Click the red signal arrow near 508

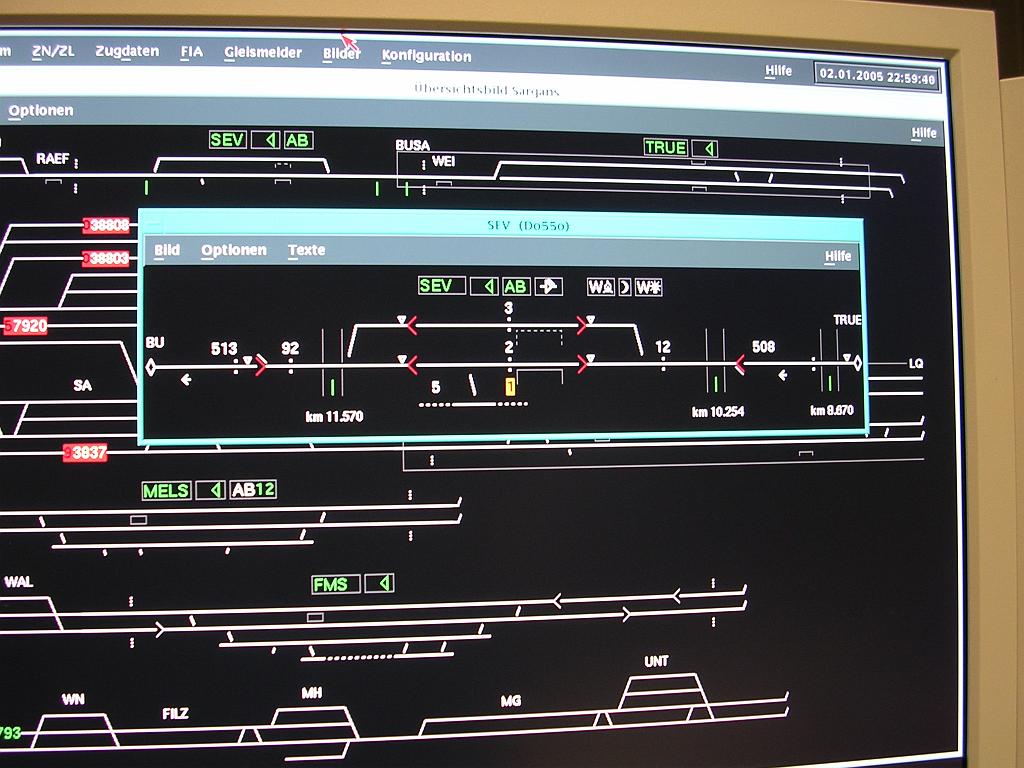point(740,365)
